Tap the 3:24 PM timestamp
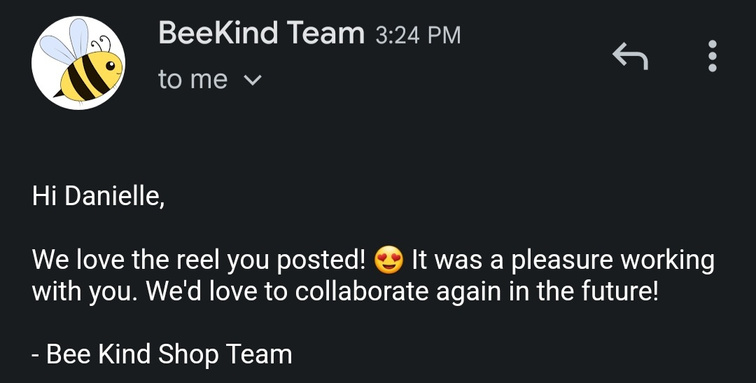The height and width of the screenshot is (383, 756). 418,35
